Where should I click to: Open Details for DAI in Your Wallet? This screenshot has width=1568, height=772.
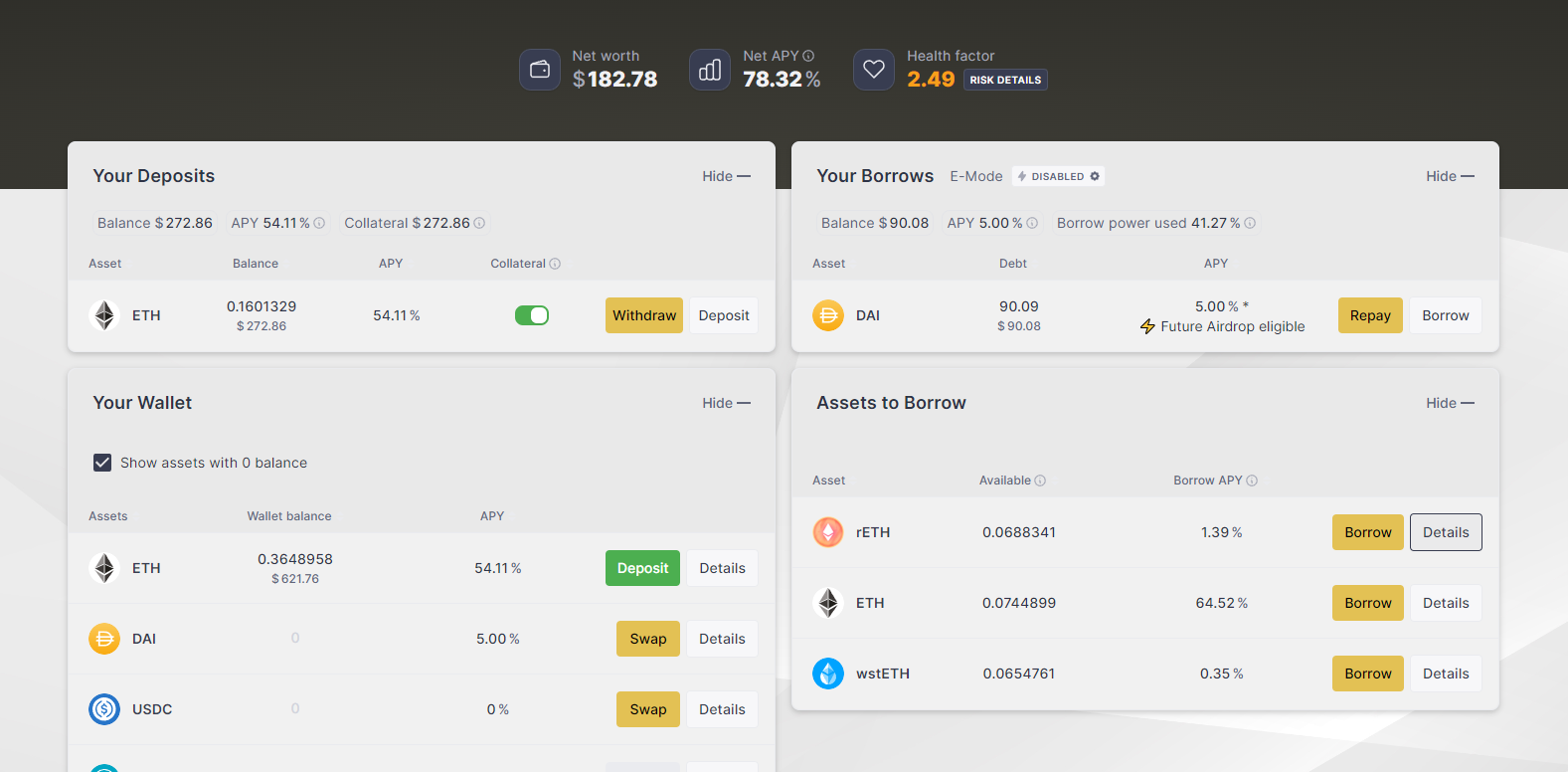click(722, 639)
